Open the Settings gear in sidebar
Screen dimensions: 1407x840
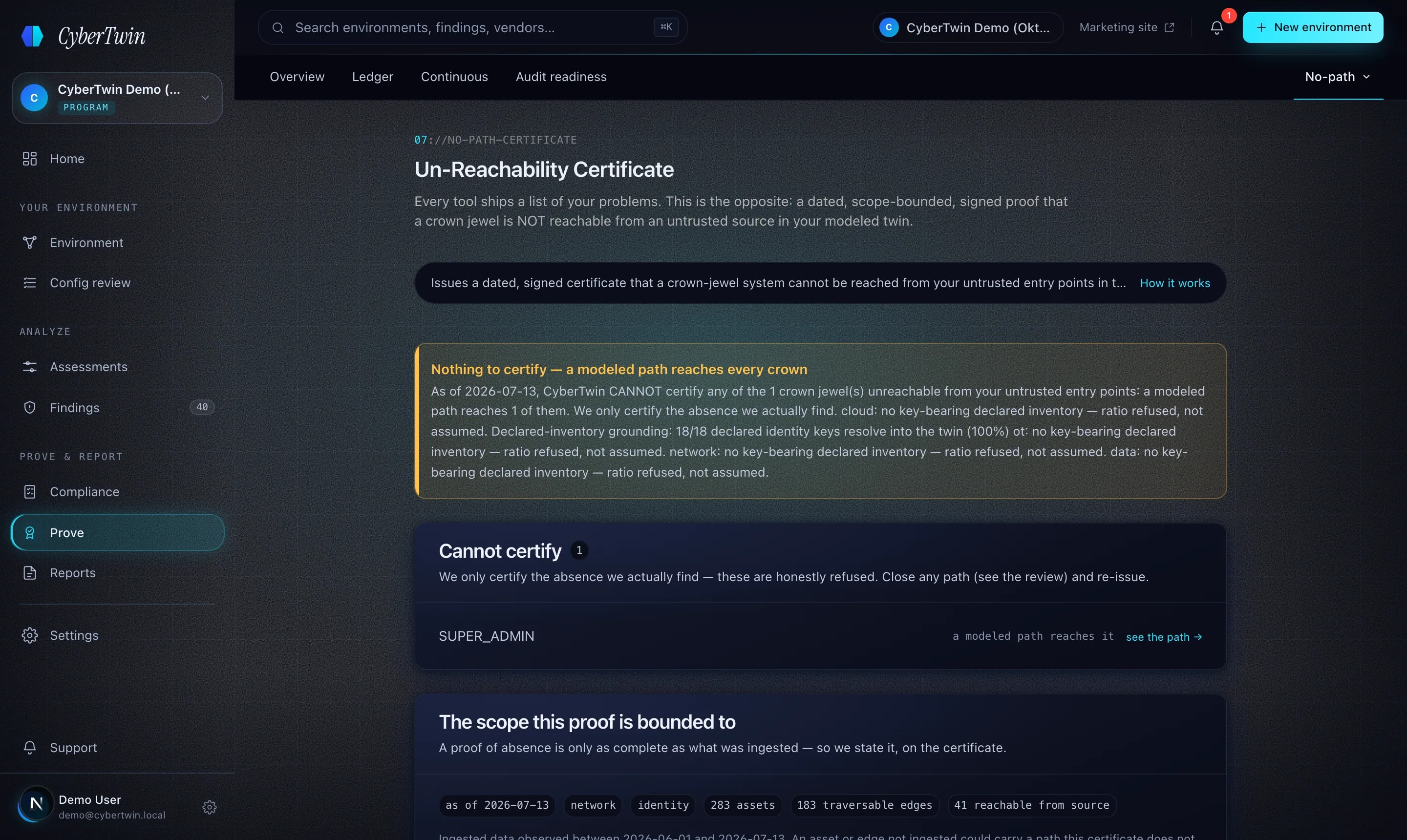point(29,635)
